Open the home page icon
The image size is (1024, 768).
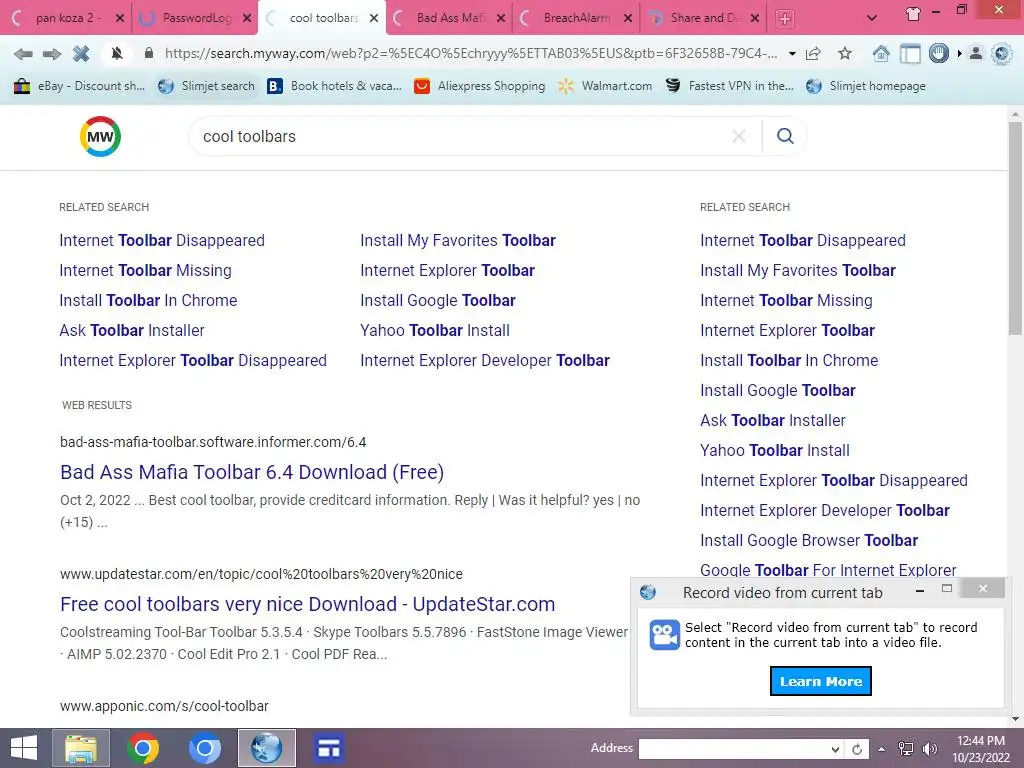tap(881, 54)
